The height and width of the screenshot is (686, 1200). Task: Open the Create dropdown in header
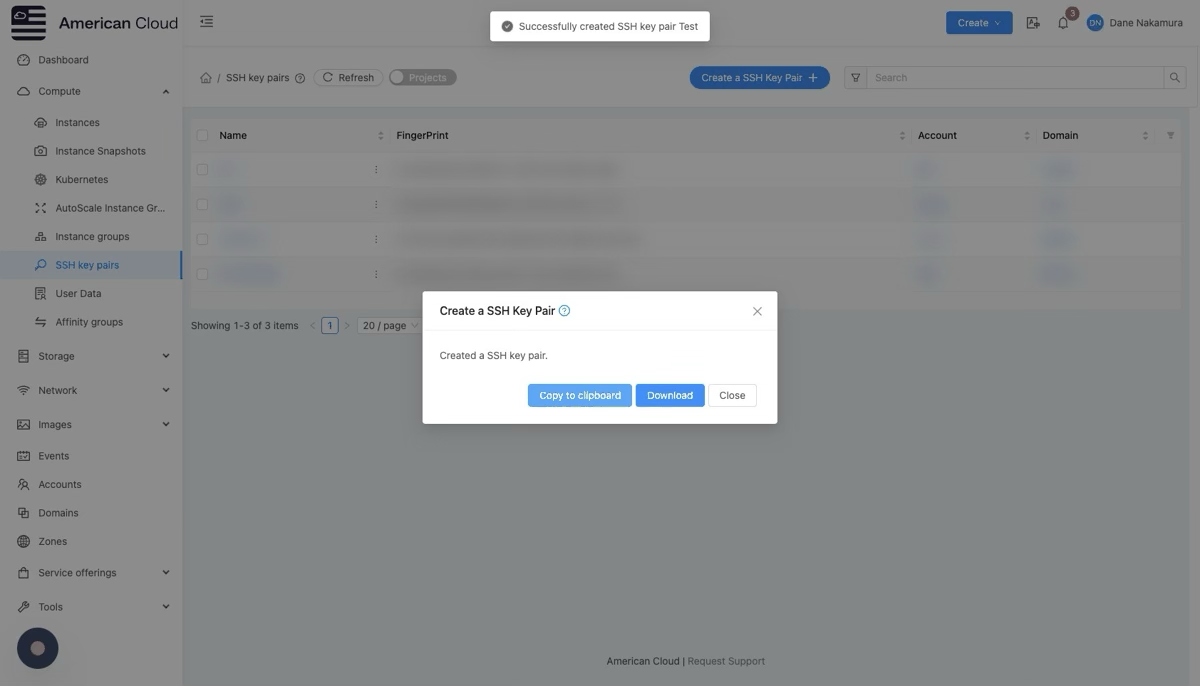(x=978, y=23)
